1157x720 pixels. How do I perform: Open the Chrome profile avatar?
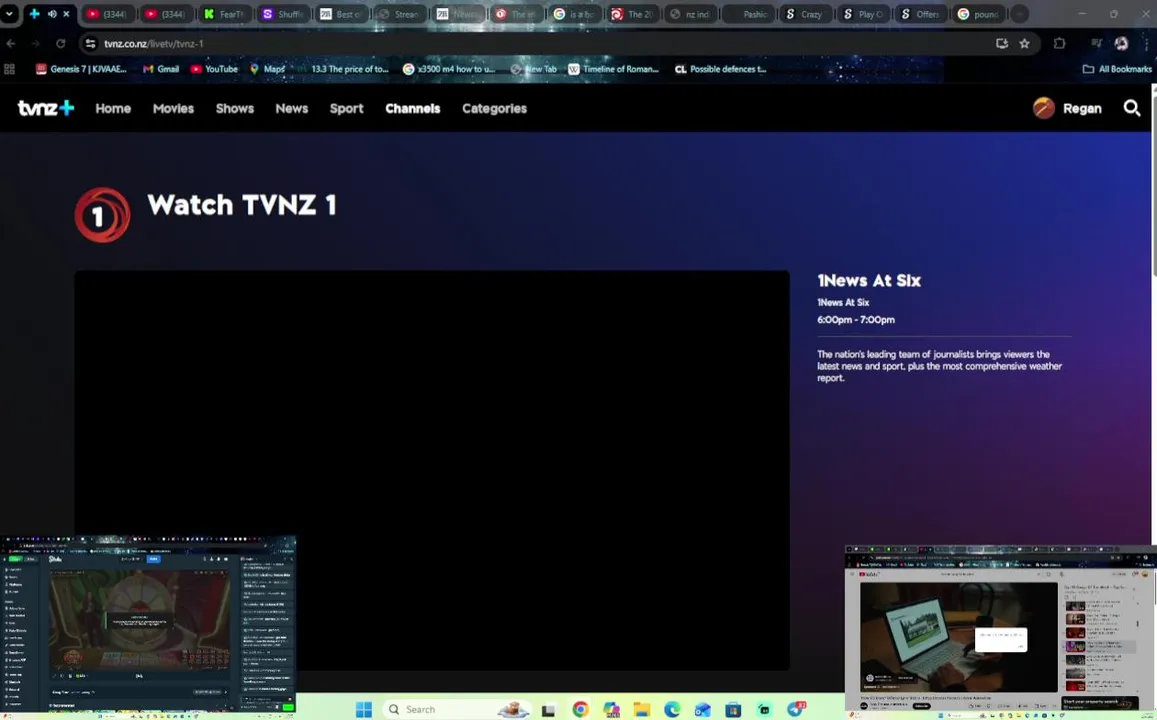point(1121,44)
